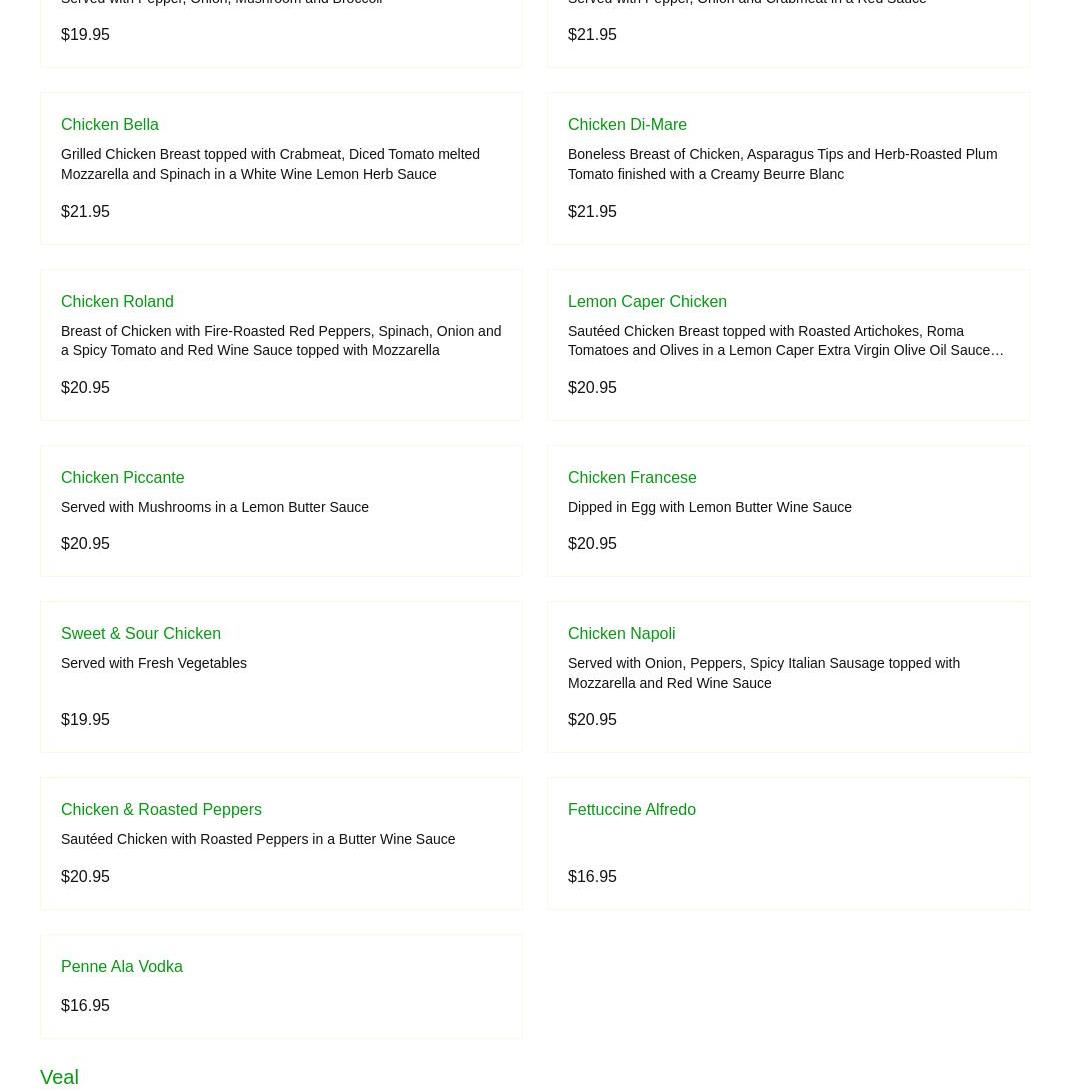The width and height of the screenshot is (1070, 1091).
Task: Select Chicken Francese entry
Action: tap(632, 477)
